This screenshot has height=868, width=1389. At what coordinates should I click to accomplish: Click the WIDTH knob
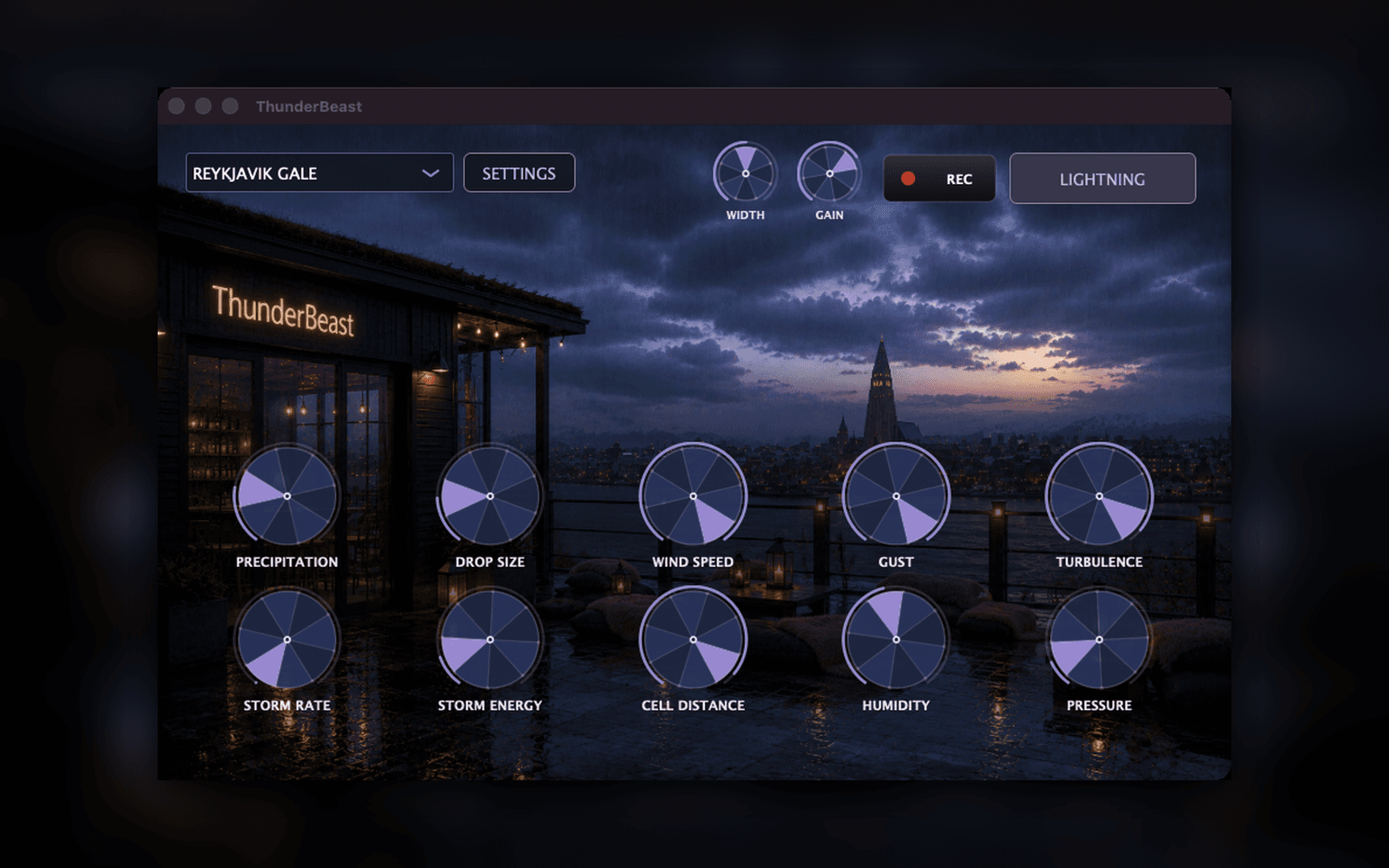coord(746,173)
